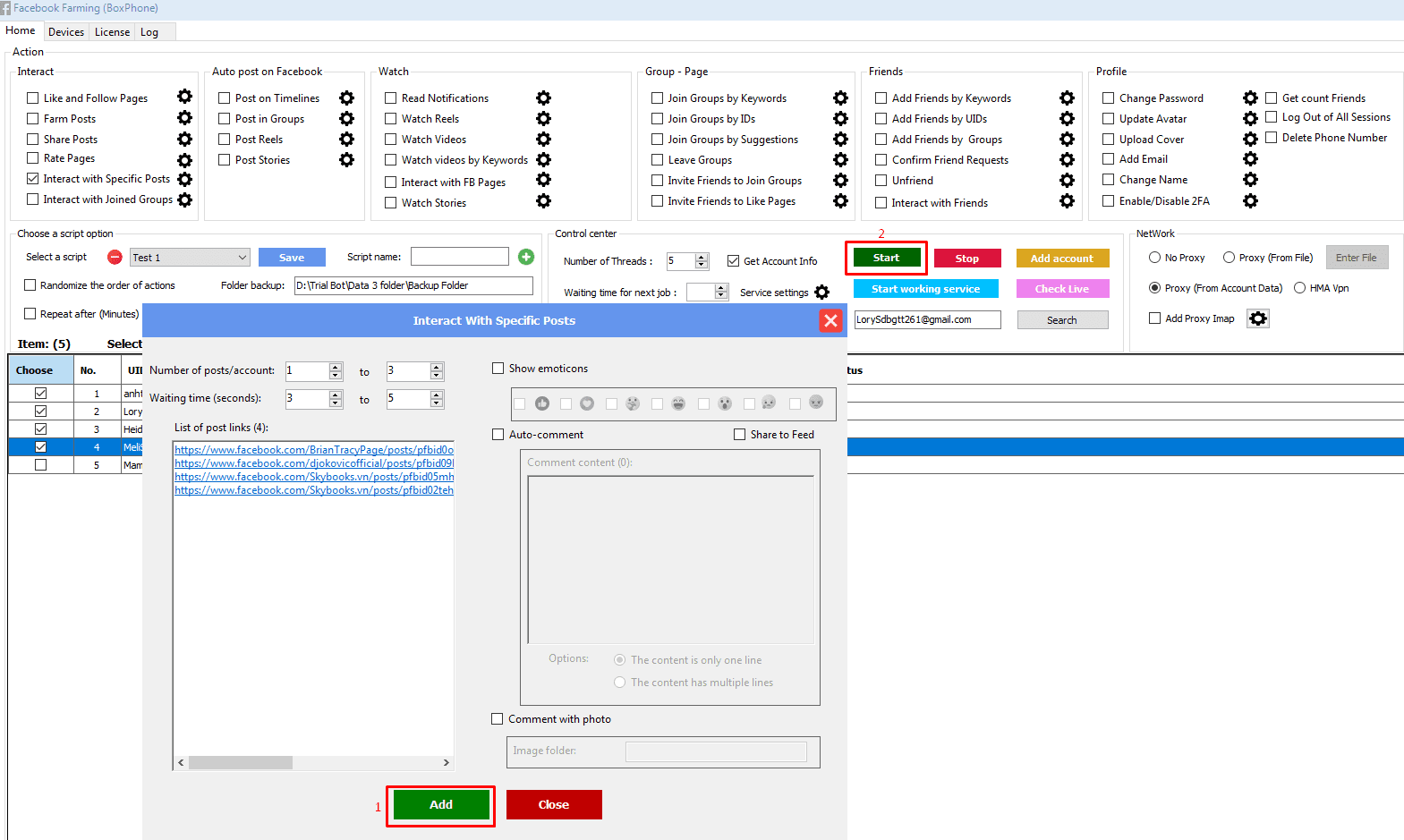Image resolution: width=1404 pixels, height=840 pixels.
Task: Open settings gear for Read Notifications
Action: click(543, 98)
